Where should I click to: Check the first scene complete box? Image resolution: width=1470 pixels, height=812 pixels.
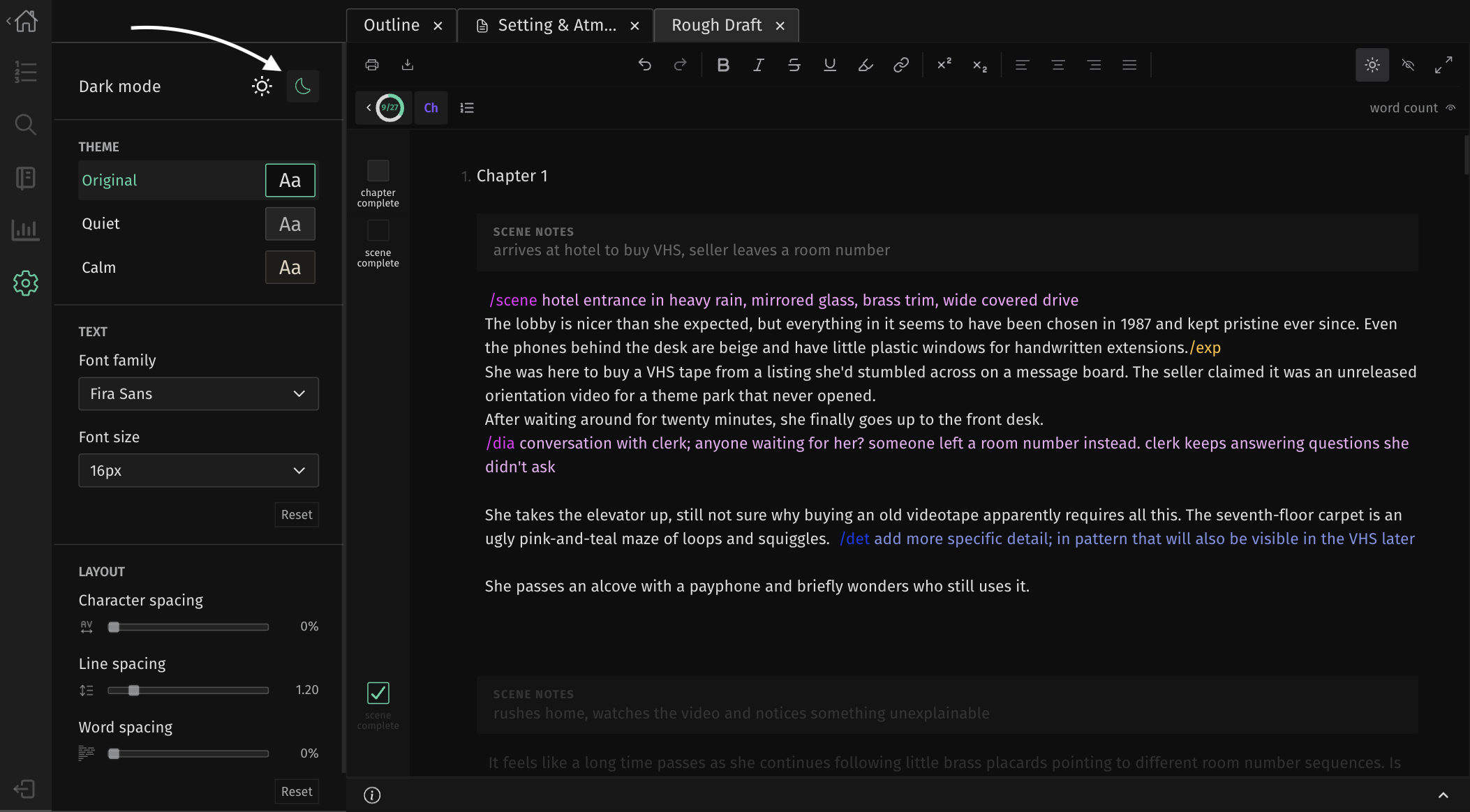(x=378, y=230)
